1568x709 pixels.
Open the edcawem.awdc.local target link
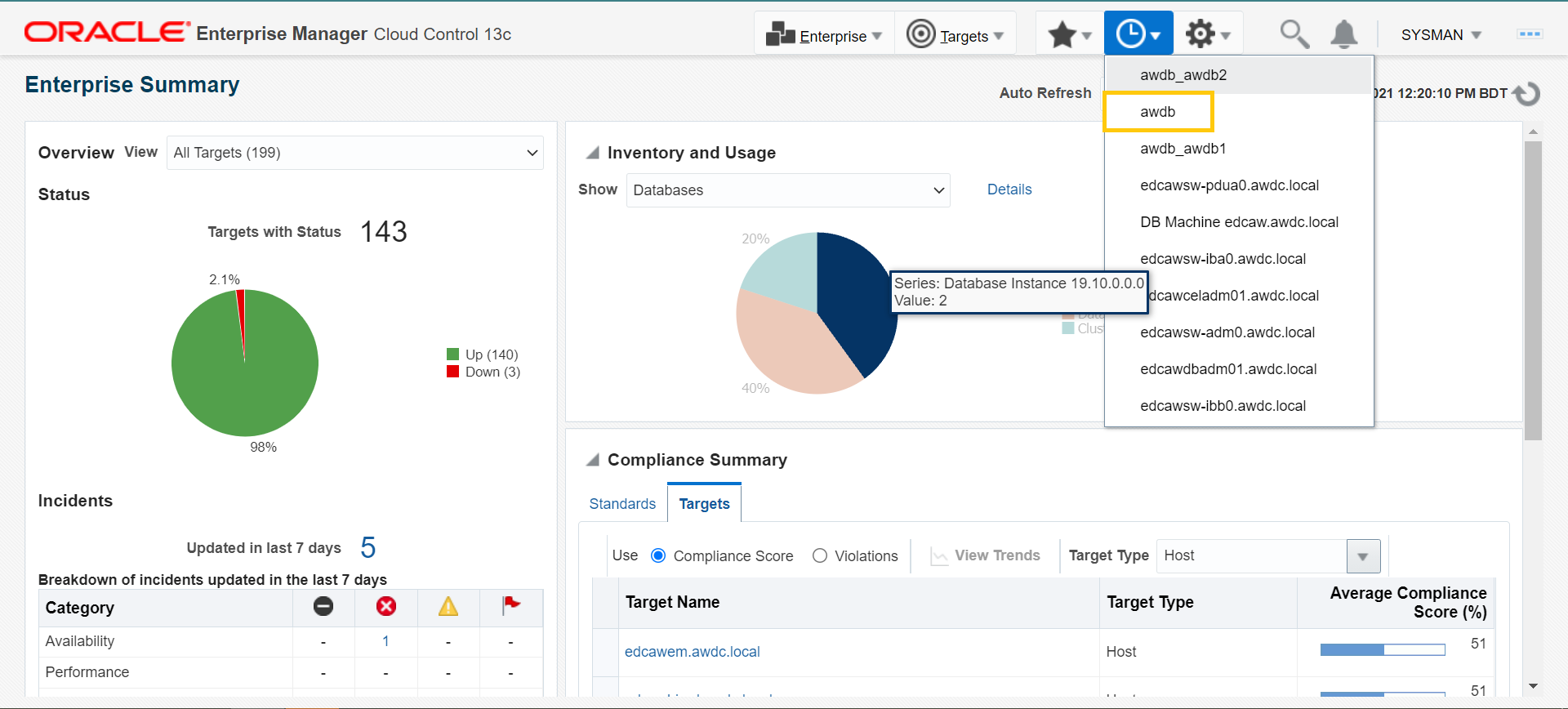692,652
